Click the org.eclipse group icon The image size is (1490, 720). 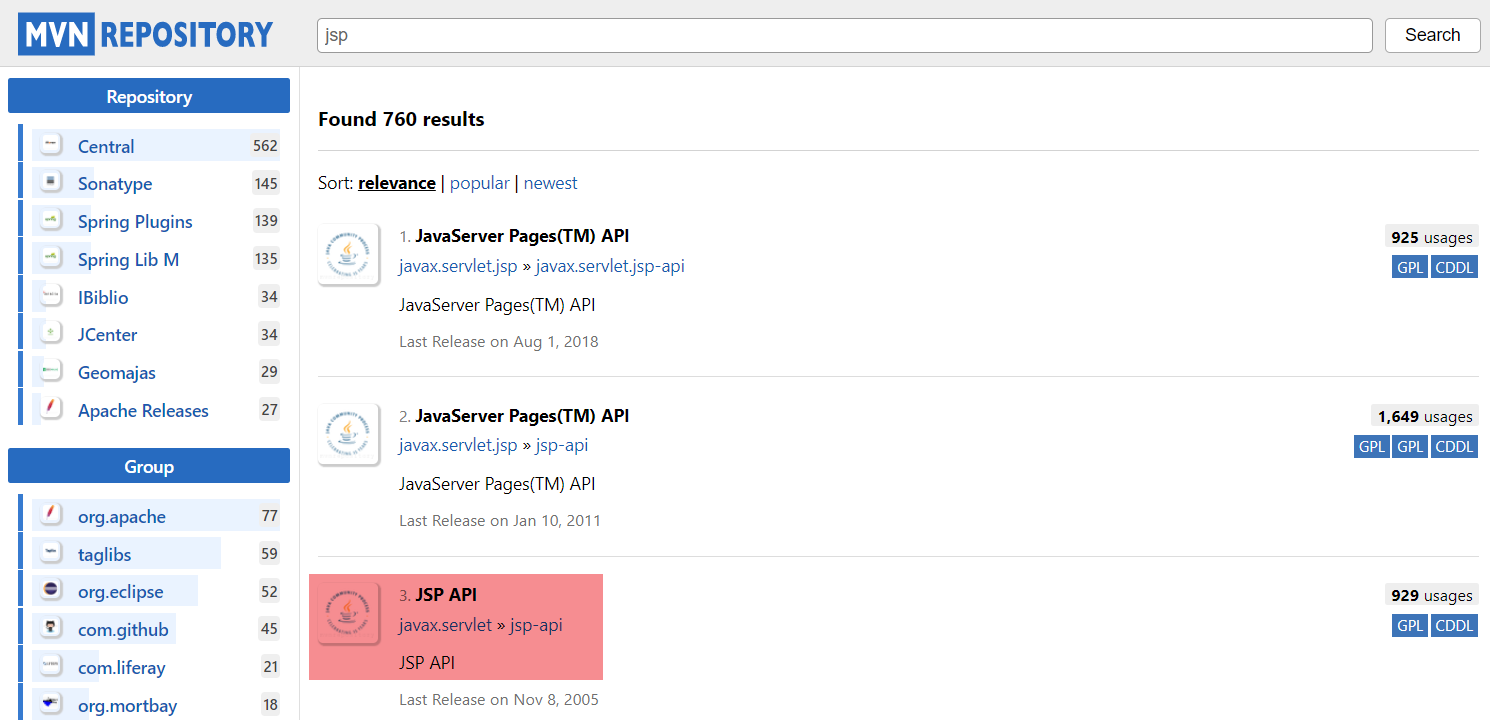[x=52, y=591]
